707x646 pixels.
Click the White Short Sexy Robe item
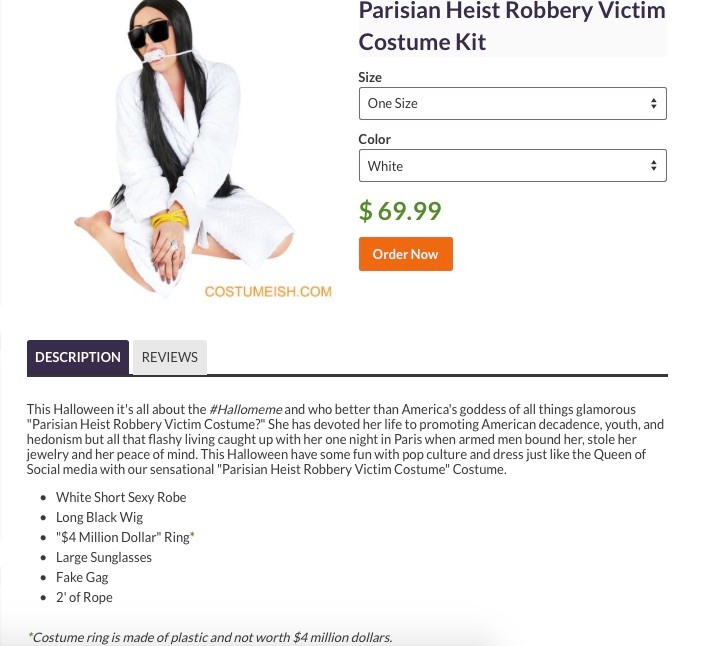coord(121,497)
